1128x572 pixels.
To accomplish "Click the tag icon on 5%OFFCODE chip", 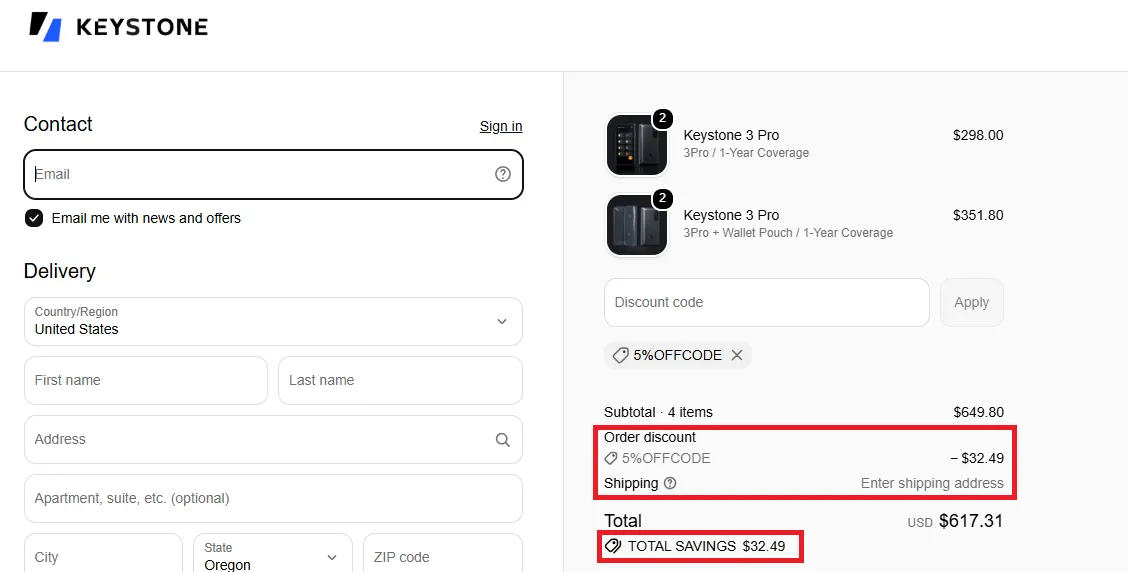I will (620, 355).
